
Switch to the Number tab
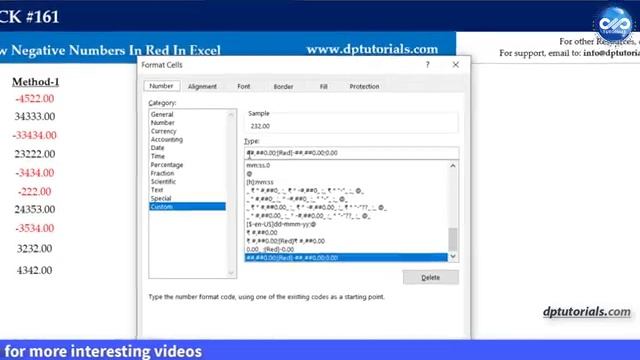pos(161,86)
